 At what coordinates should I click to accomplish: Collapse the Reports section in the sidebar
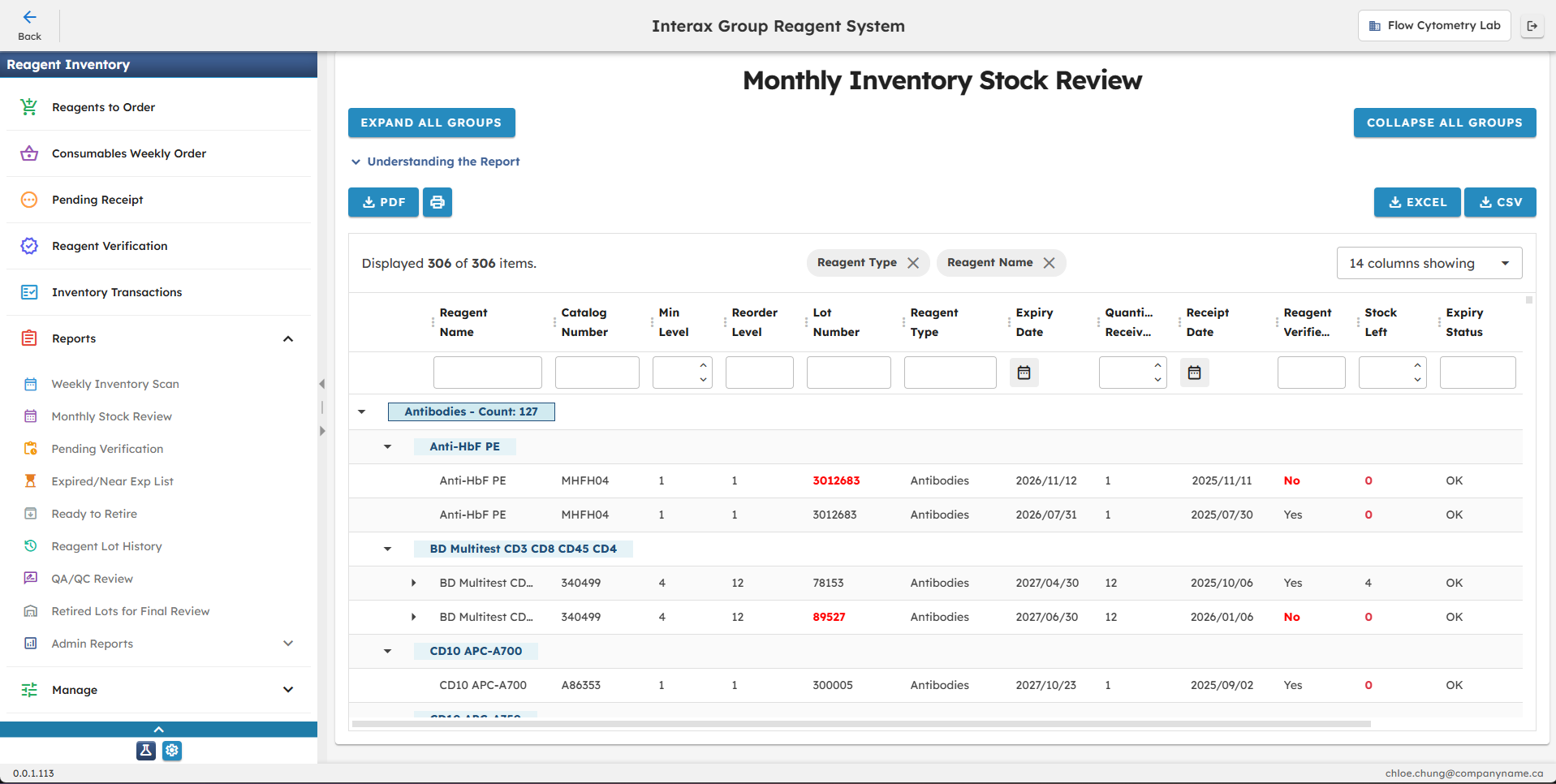[x=288, y=338]
